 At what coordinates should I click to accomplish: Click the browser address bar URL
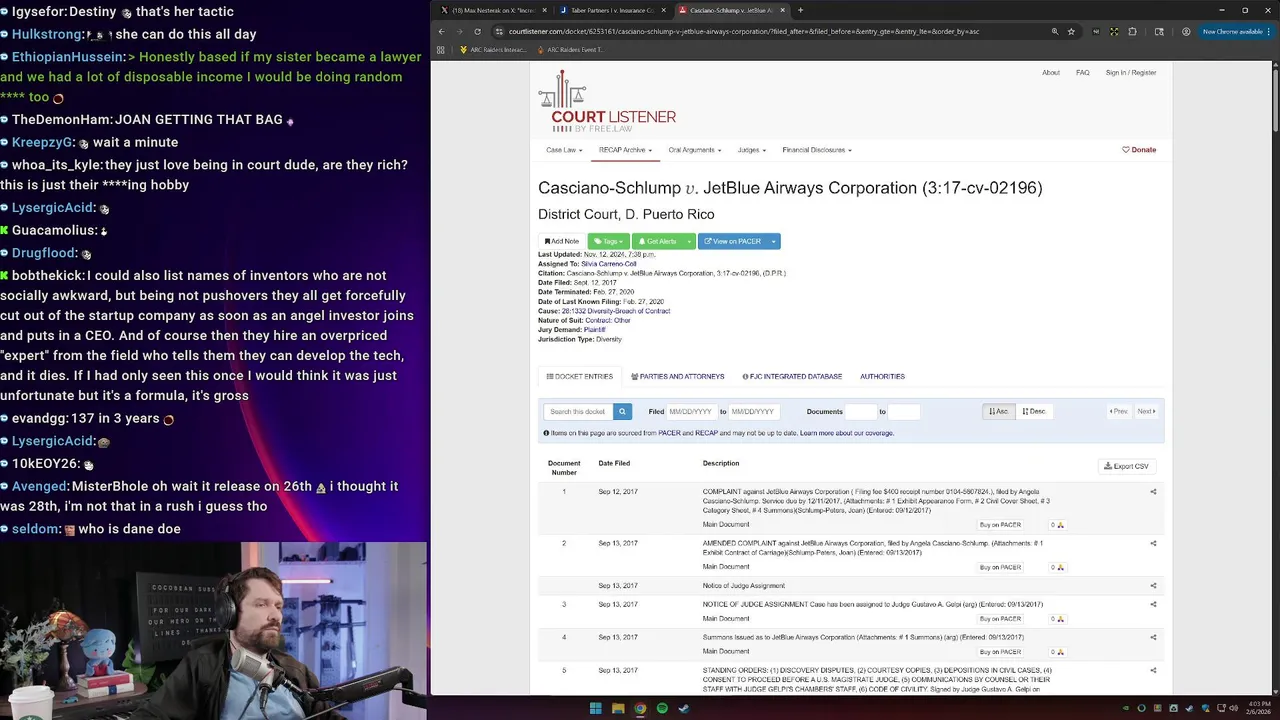(743, 31)
